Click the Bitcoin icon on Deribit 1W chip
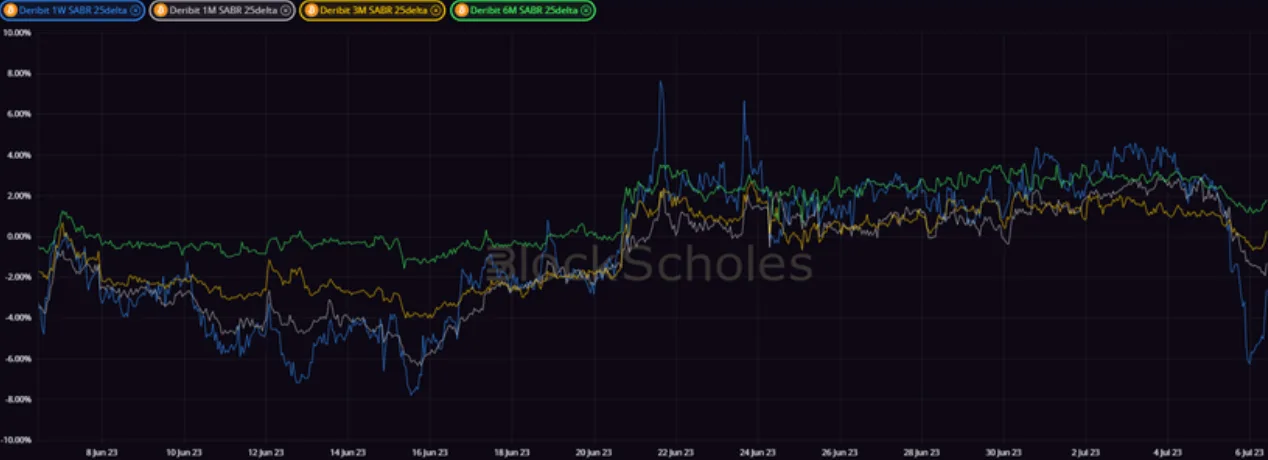The height and width of the screenshot is (460, 1268). tap(11, 10)
